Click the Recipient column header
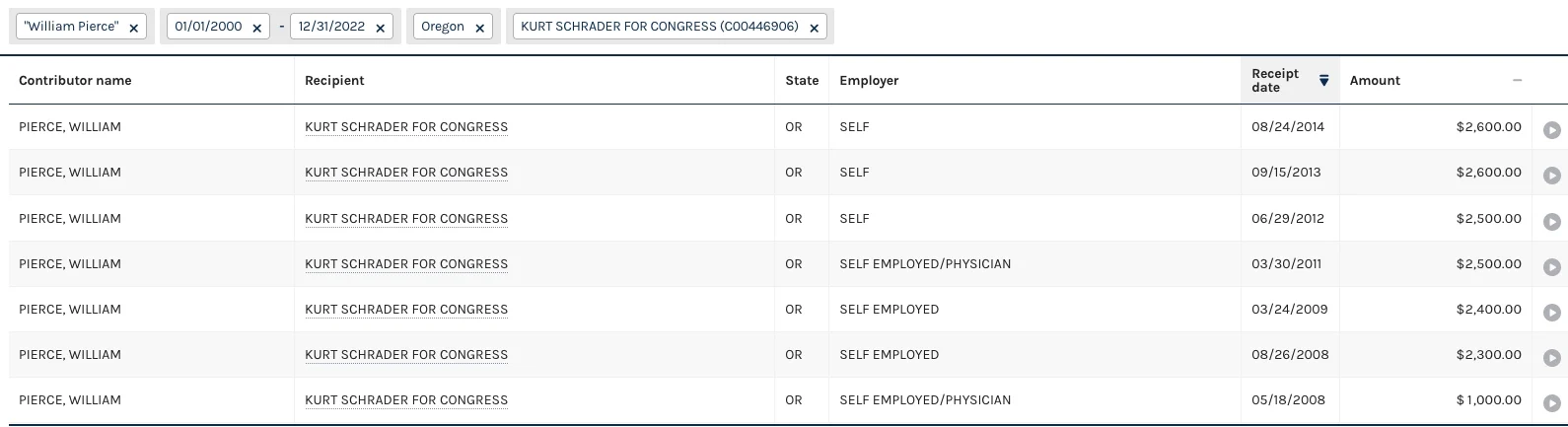Screen dimensions: 1568x427 [334, 81]
